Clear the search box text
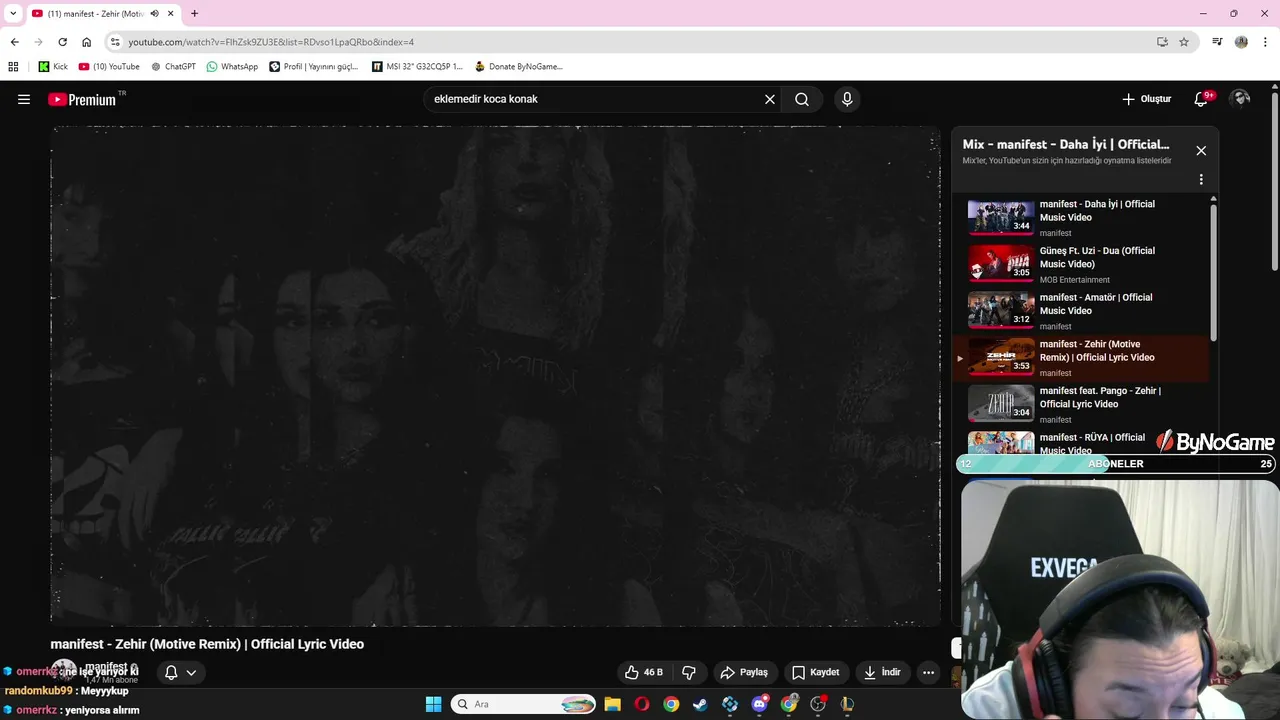 (x=770, y=99)
